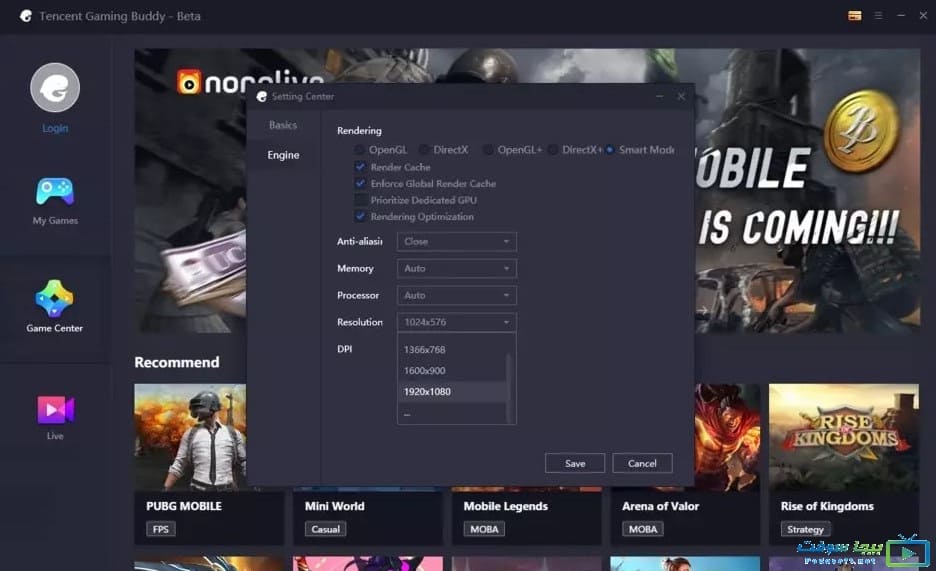Open the Anti-aliasing dropdown
This screenshot has width=936, height=571.
click(x=457, y=242)
